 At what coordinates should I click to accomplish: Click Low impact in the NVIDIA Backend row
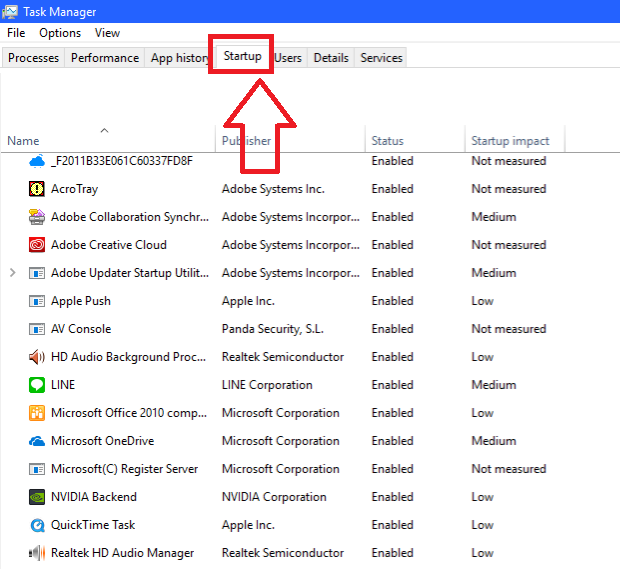[x=482, y=497]
